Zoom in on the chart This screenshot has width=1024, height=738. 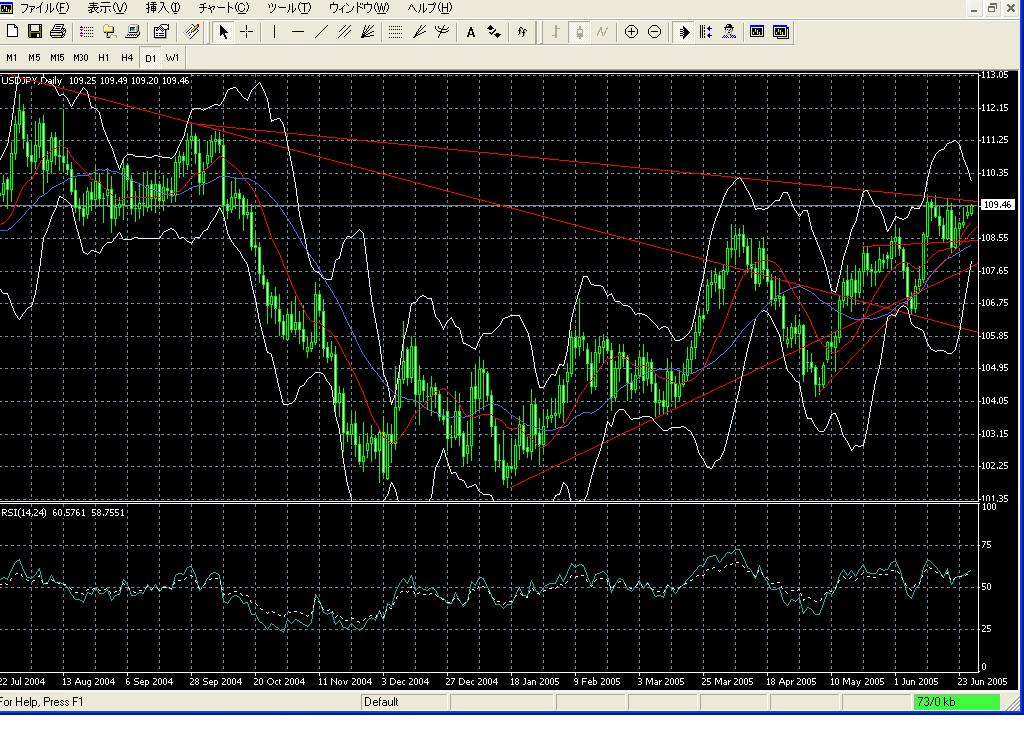[x=631, y=32]
